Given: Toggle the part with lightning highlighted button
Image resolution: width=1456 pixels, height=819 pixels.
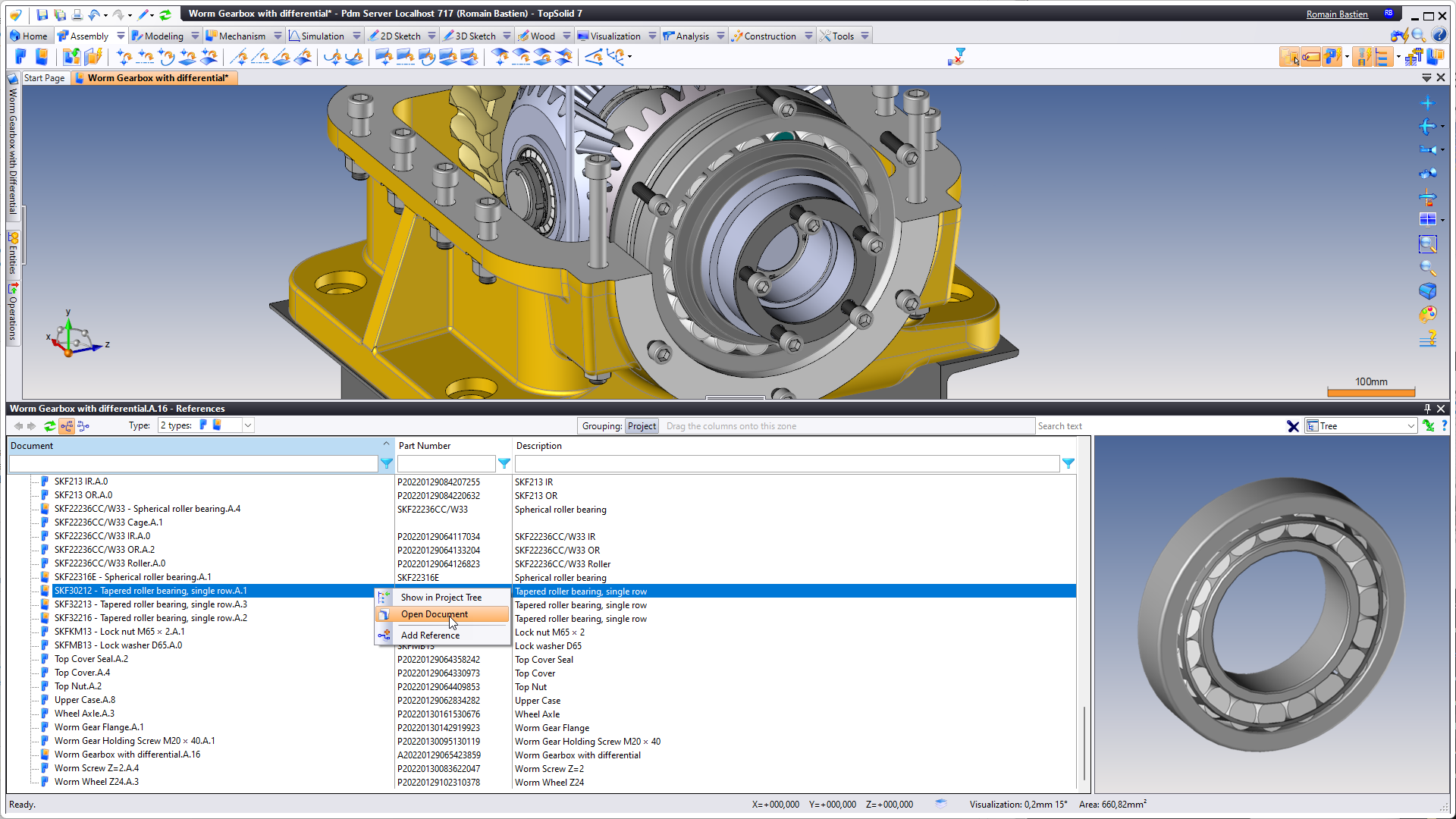Looking at the screenshot, I should (1332, 57).
